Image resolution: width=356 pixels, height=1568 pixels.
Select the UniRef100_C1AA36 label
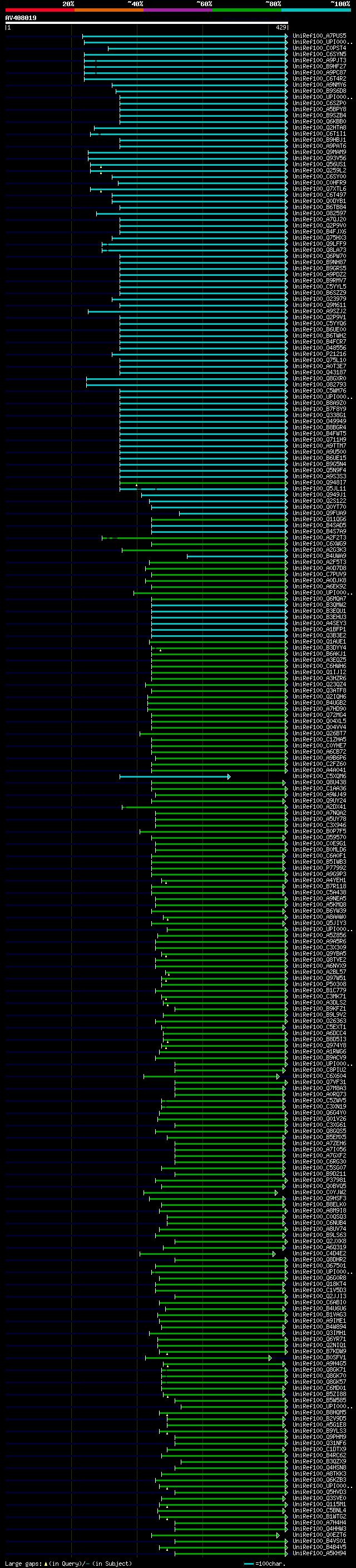(319, 788)
